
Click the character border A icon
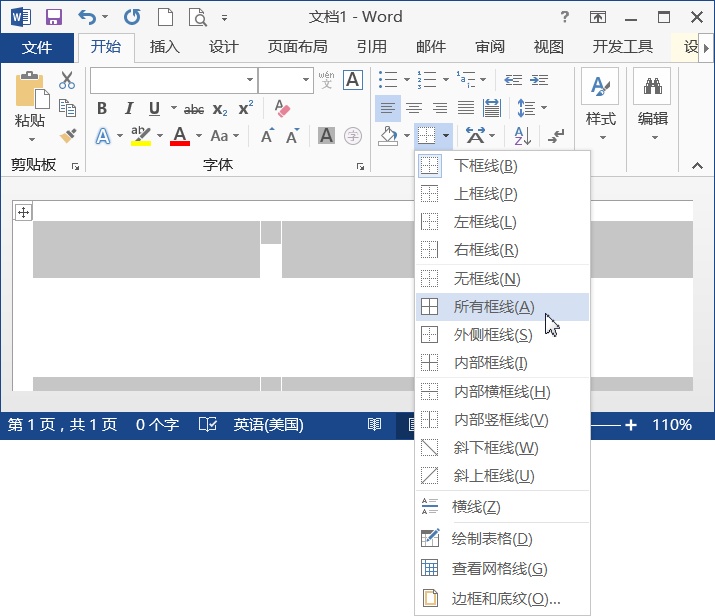[x=352, y=80]
